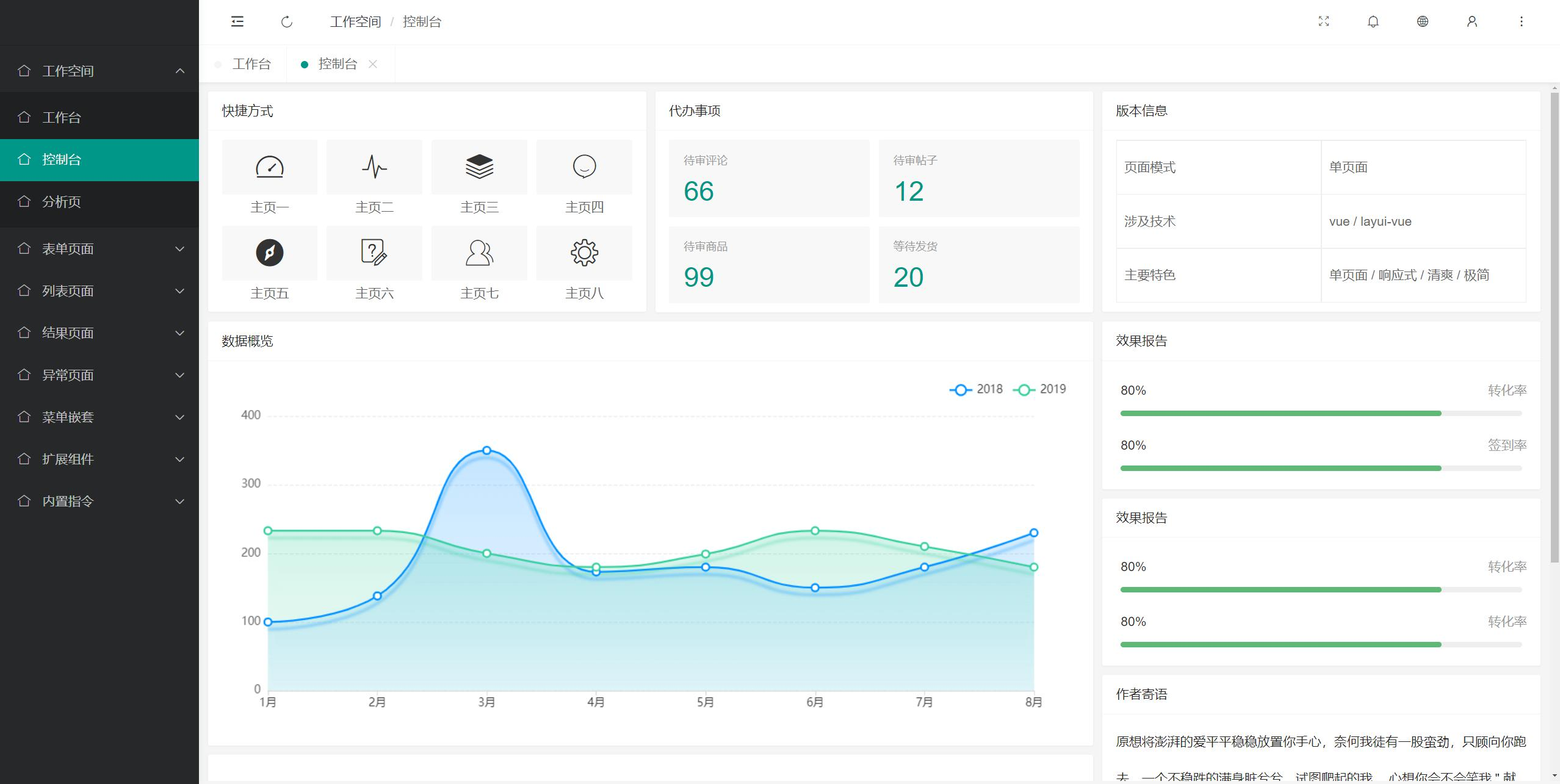The image size is (1560, 784).
Task: Click the home icon beside 扩展组件
Action: pos(24,459)
